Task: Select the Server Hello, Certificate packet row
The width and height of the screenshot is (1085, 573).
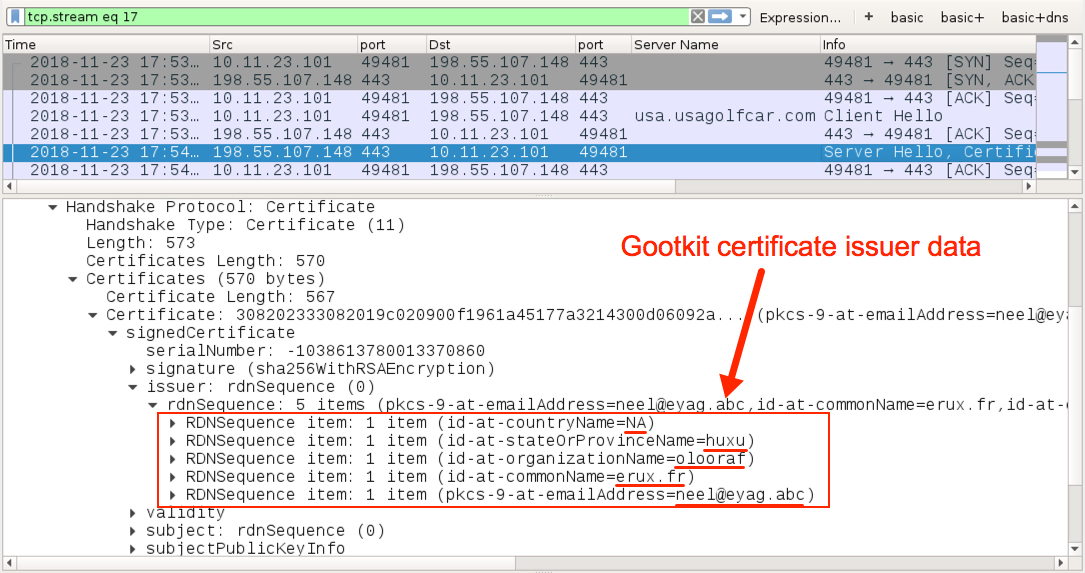Action: tap(520, 152)
